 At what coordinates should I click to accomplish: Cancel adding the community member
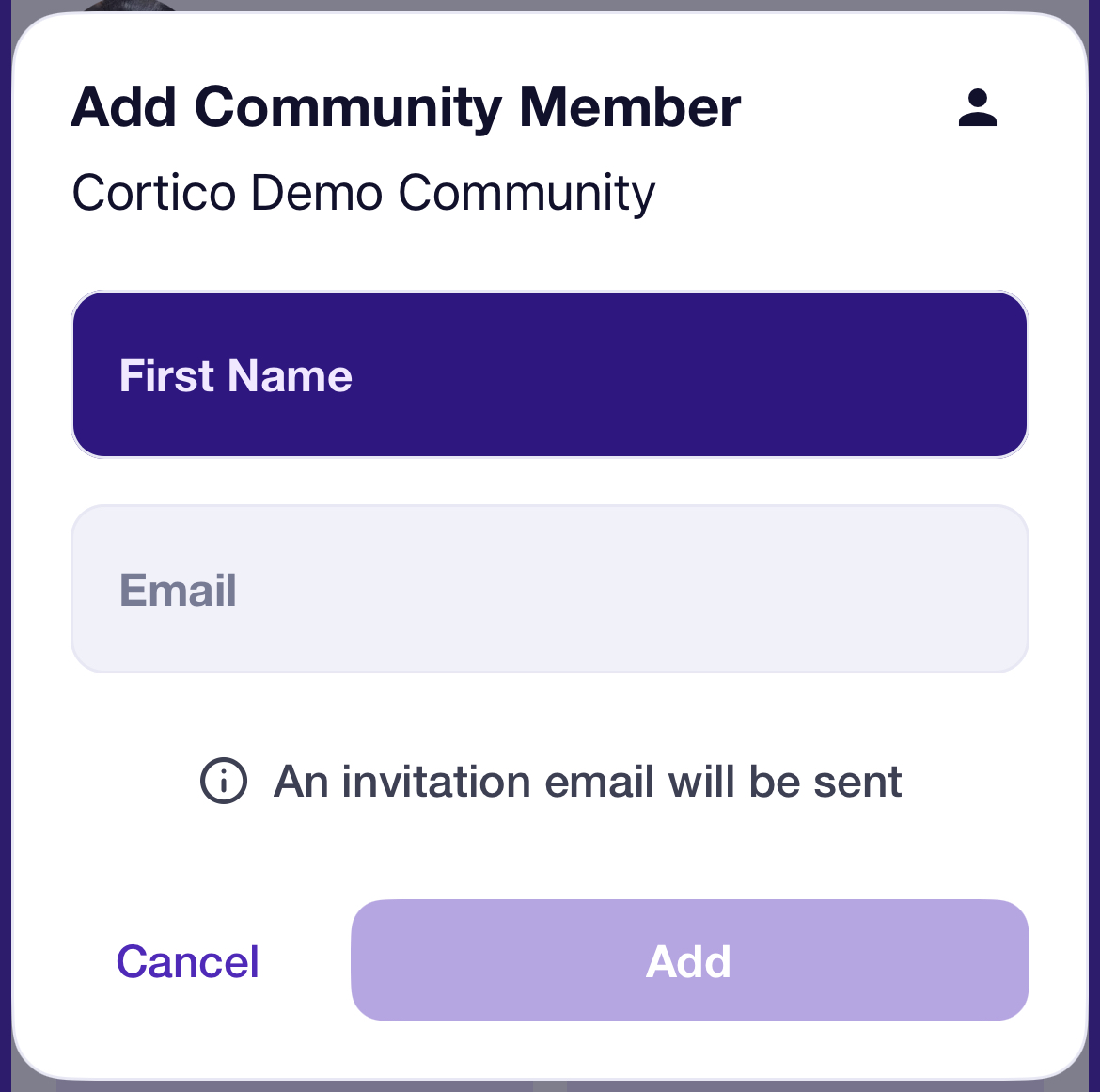point(187,960)
